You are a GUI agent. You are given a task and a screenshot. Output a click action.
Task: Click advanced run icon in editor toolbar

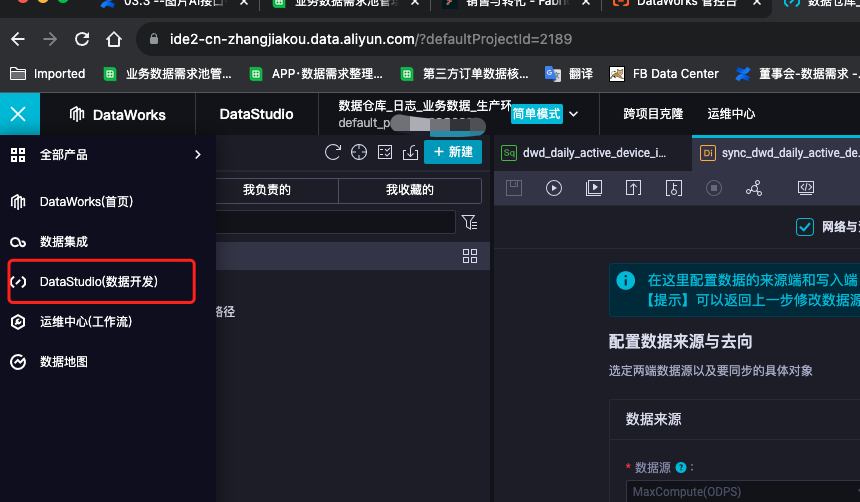pyautogui.click(x=594, y=188)
